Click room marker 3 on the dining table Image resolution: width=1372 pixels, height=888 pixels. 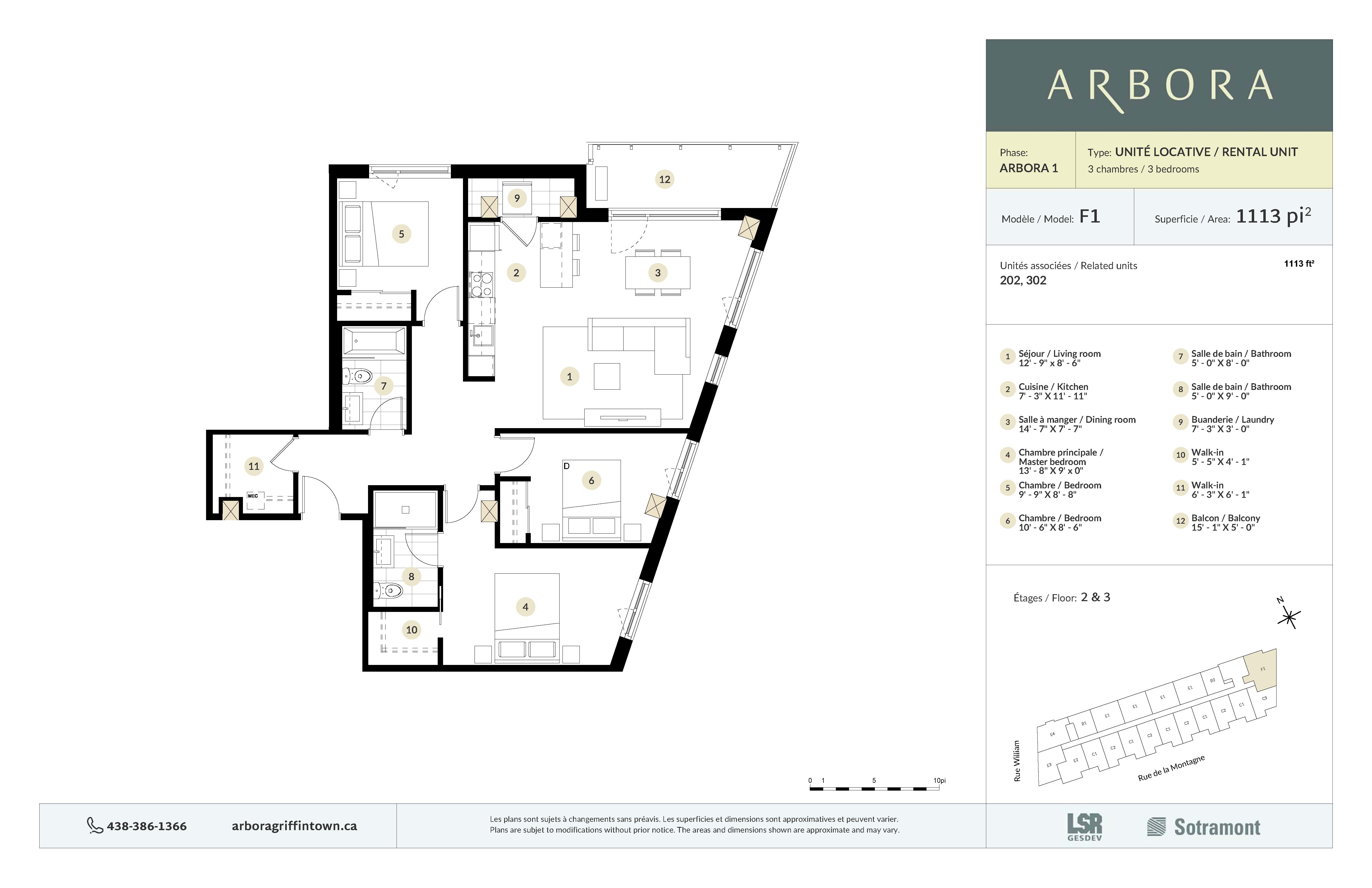tap(658, 273)
